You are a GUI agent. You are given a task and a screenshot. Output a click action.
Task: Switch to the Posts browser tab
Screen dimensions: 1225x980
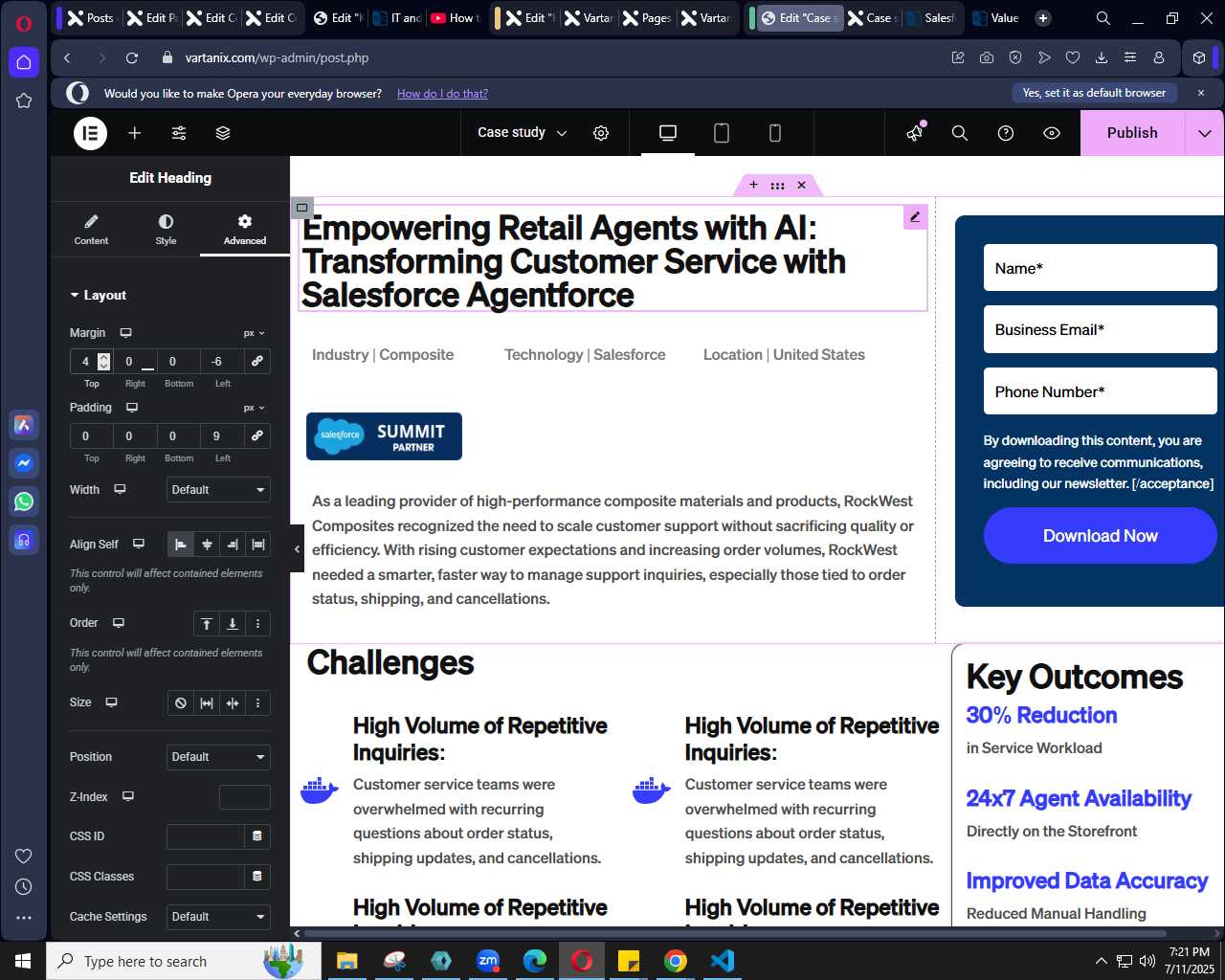tap(91, 18)
